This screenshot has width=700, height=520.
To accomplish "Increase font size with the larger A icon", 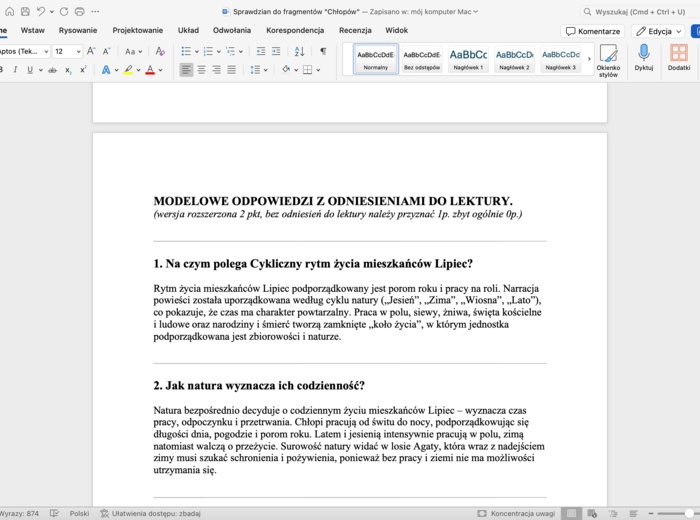I will point(91,51).
